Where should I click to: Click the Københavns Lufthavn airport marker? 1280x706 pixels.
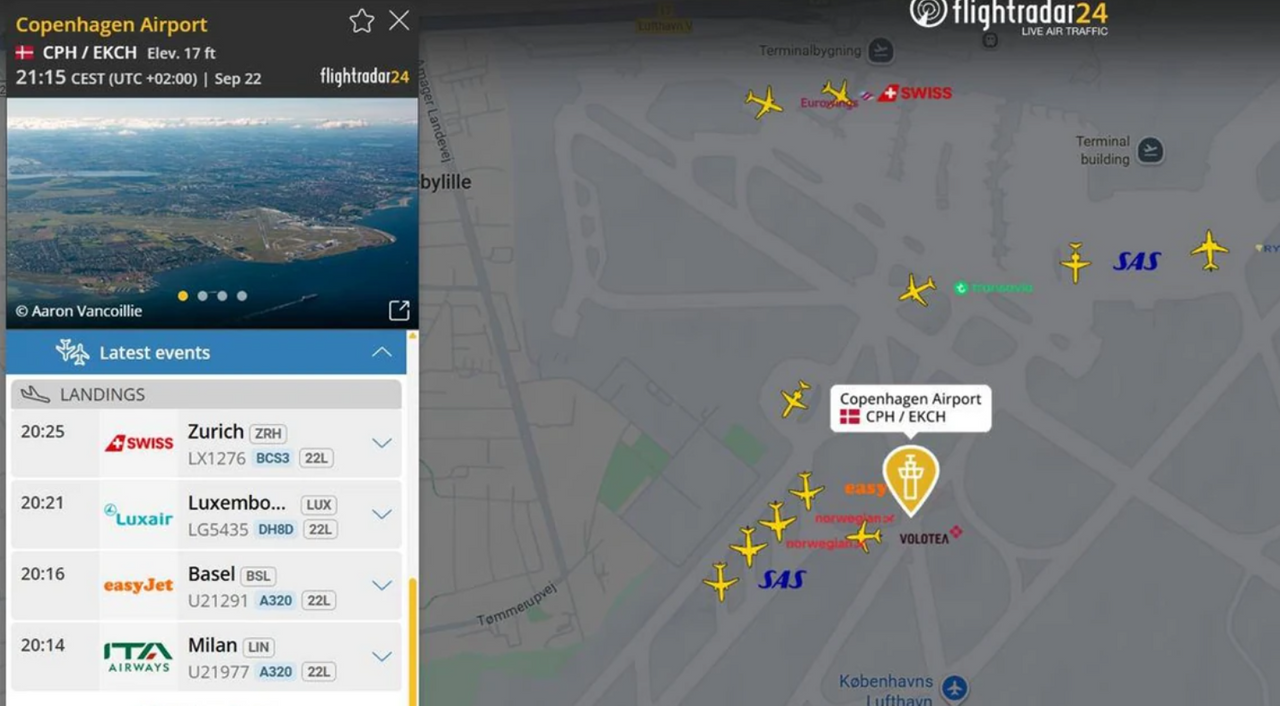(954, 688)
